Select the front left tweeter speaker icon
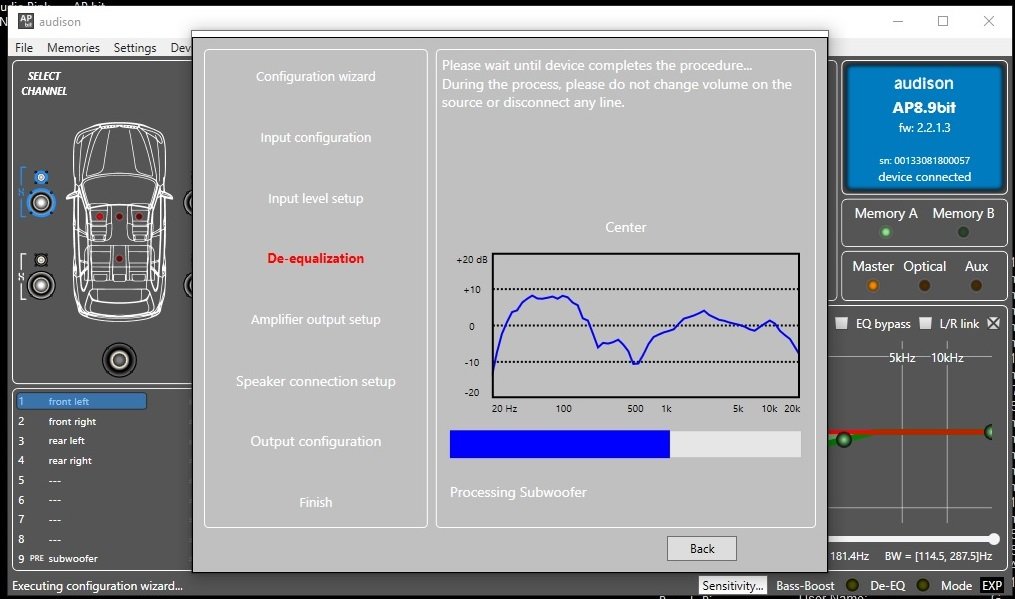Screen dimensions: 1015x599 41,177
